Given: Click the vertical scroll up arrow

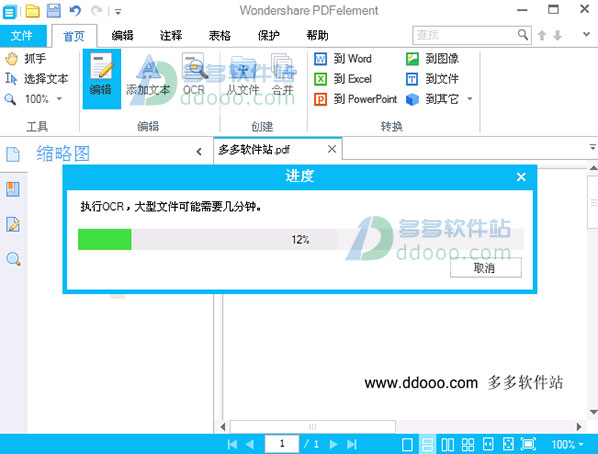Looking at the screenshot, I should [593, 168].
